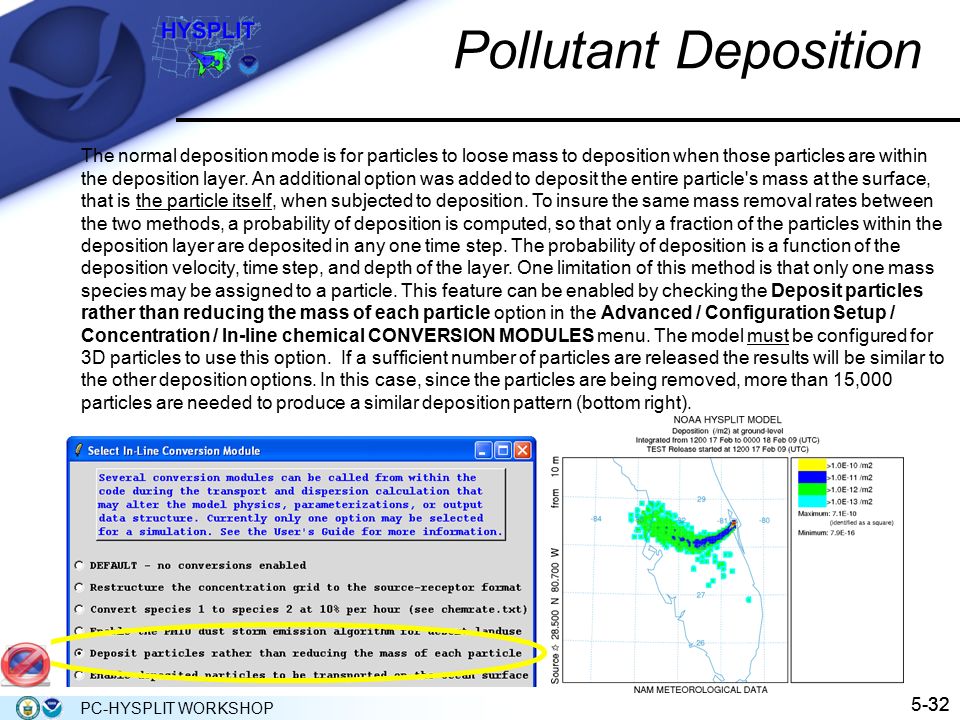Click 'NAM METEOROLOGICAL DATA' caption
The image size is (960, 720).
[700, 690]
